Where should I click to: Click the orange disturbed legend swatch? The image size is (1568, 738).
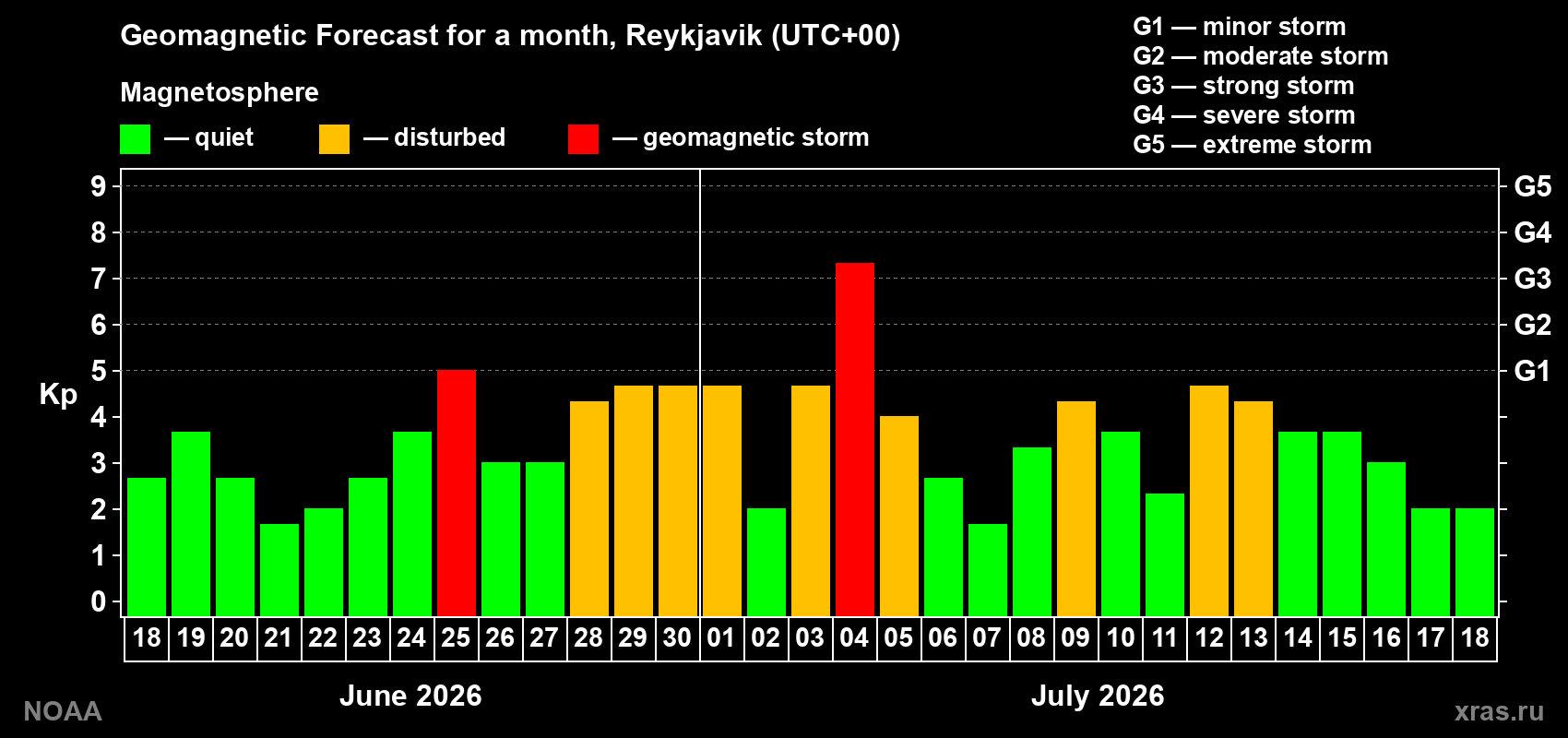tap(334, 139)
